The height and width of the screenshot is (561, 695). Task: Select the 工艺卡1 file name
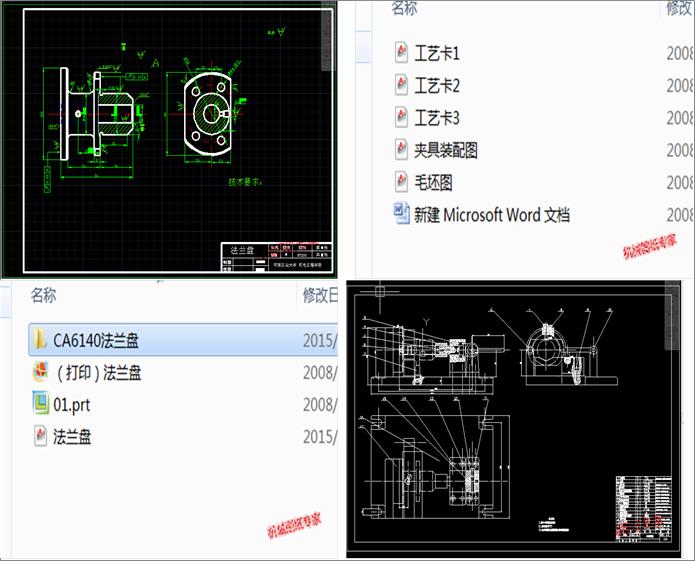437,54
